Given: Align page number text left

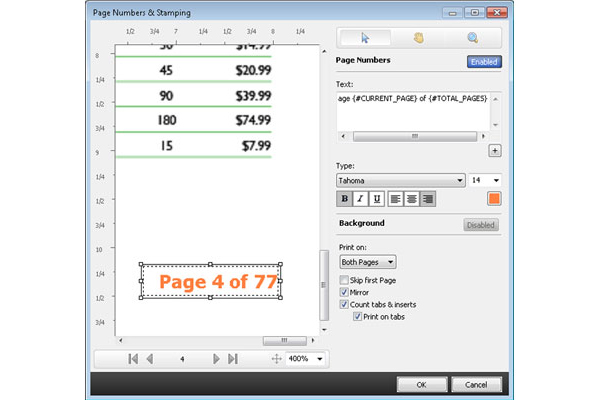Looking at the screenshot, I should pyautogui.click(x=395, y=199).
